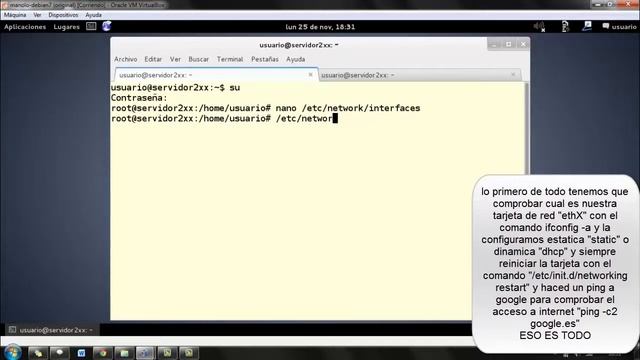Open VirtualBox Máquina menu
Viewport: 640px width, 360px height.
(x=15, y=15)
